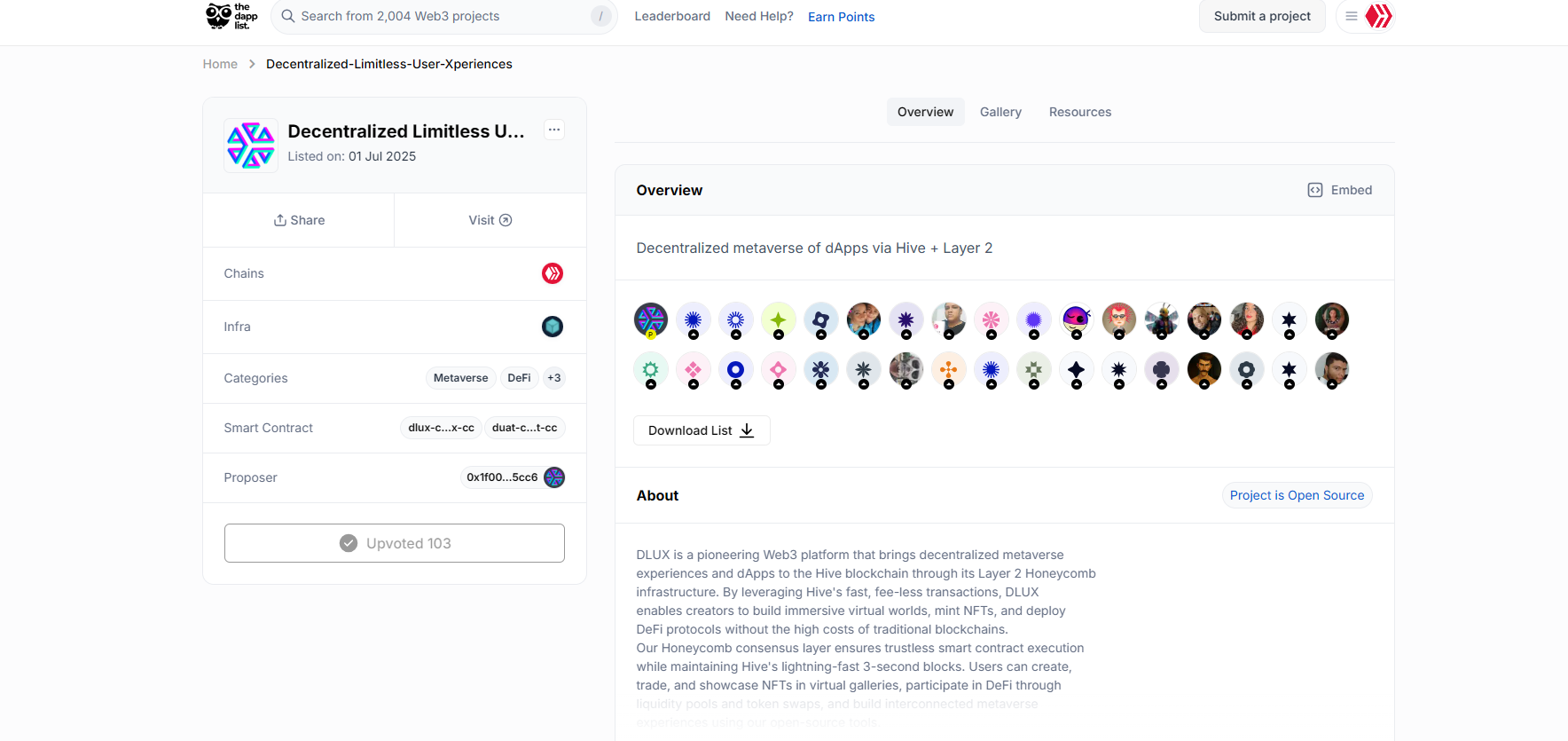1568x741 pixels.
Task: Open smart contract dlux-c...x-cc
Action: (441, 428)
